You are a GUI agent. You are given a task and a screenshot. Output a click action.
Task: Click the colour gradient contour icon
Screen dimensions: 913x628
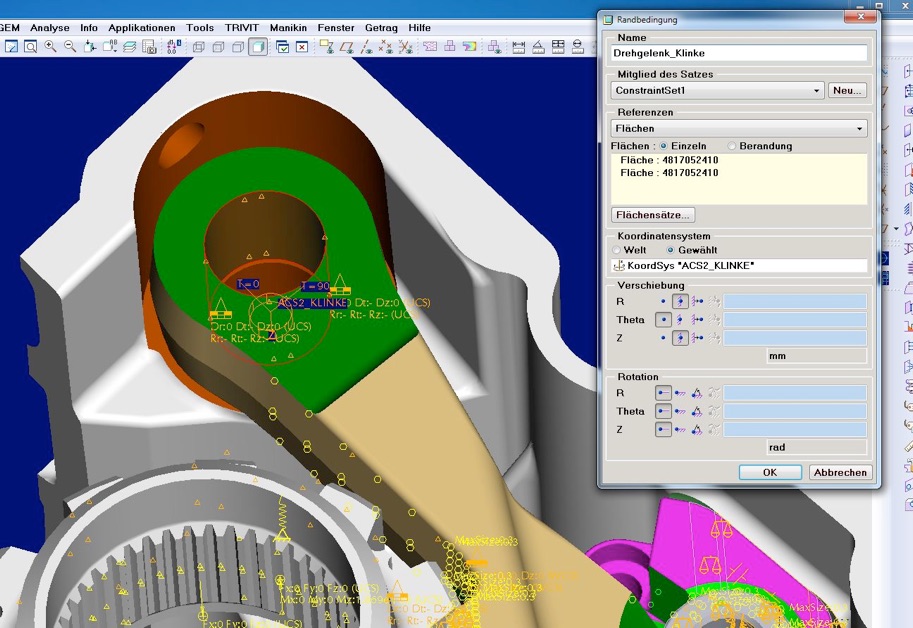click(x=469, y=47)
